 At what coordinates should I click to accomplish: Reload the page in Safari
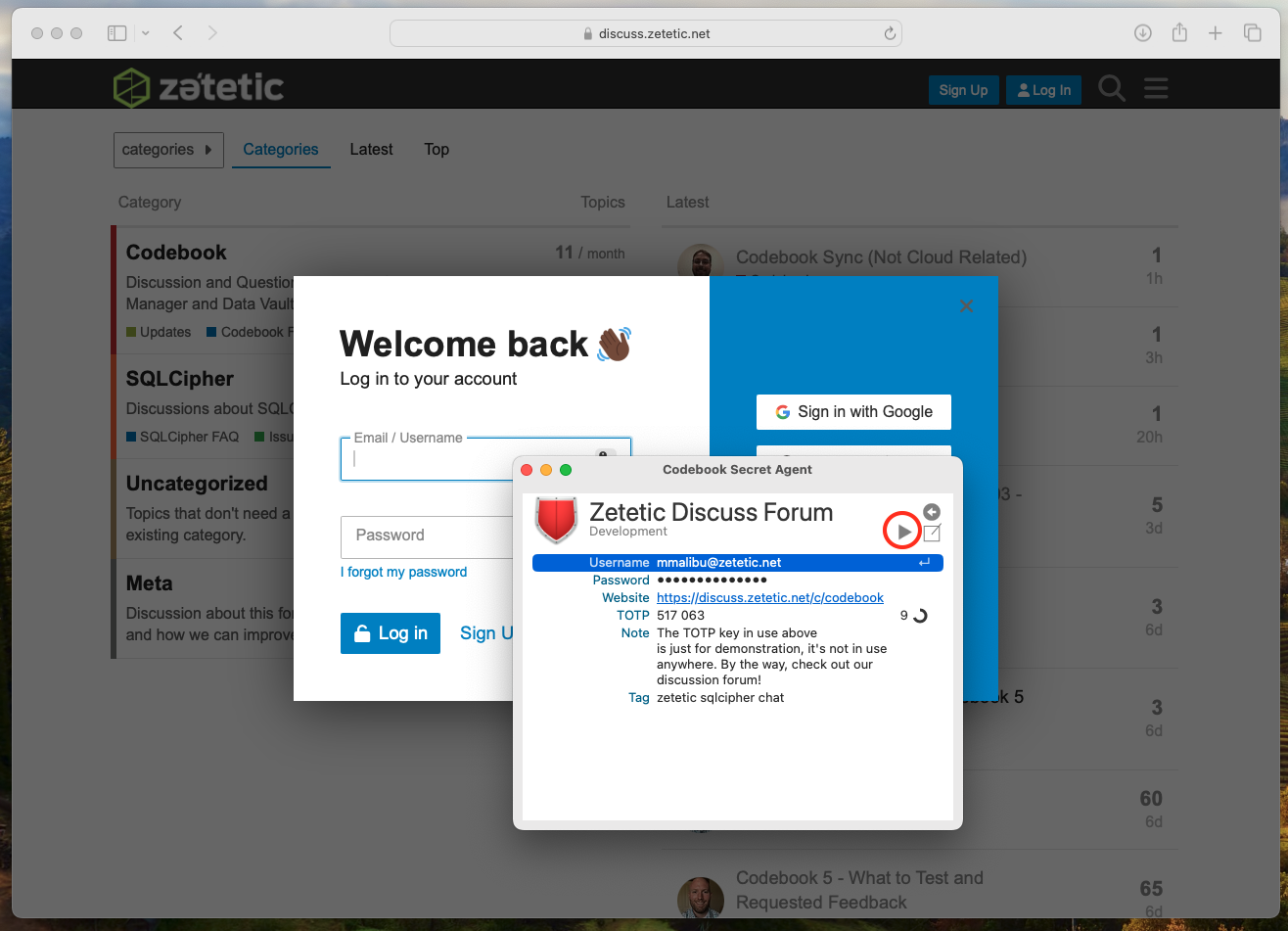[890, 33]
